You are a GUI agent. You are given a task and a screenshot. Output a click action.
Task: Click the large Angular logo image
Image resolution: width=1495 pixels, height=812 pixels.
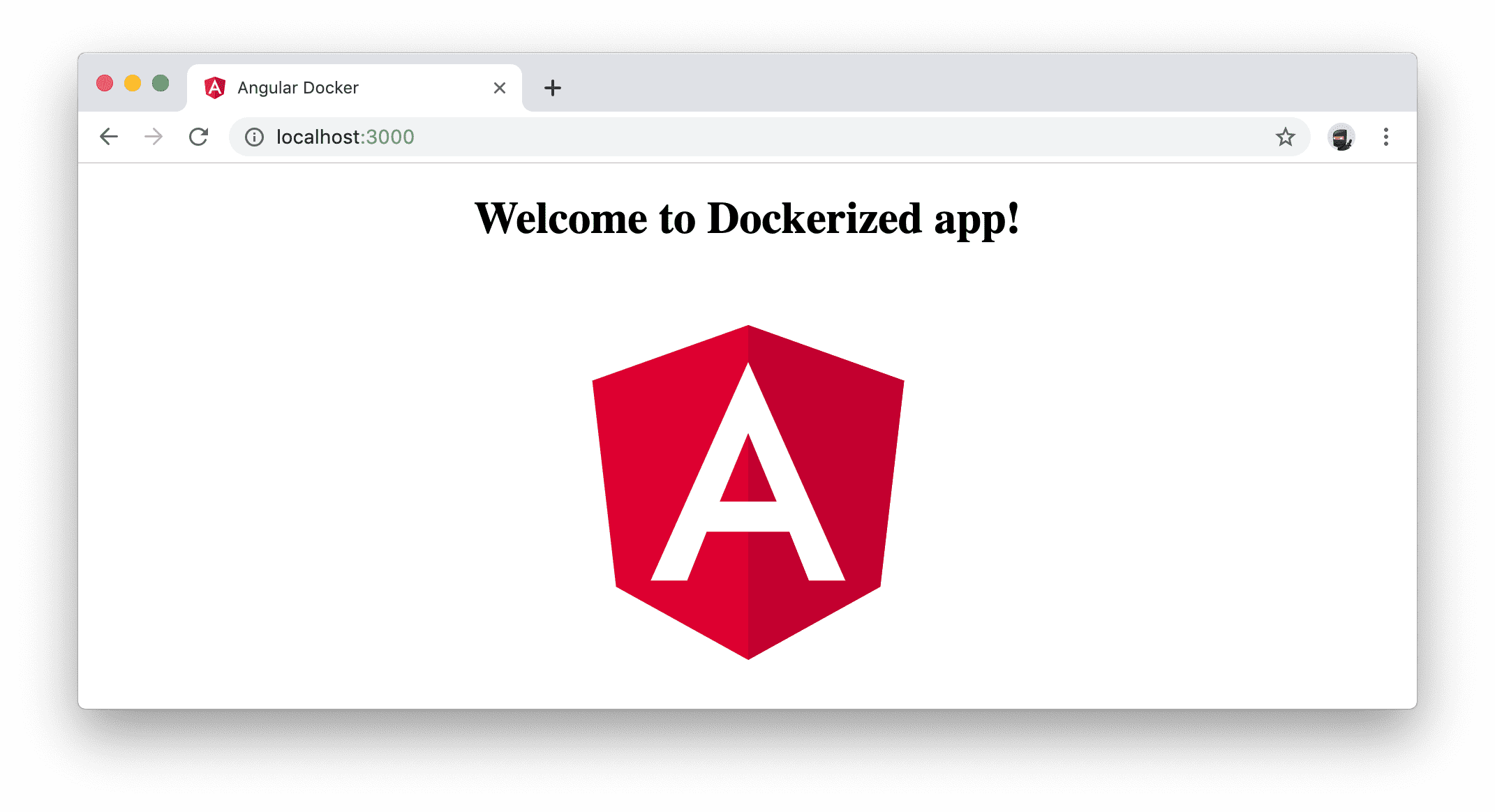click(748, 492)
